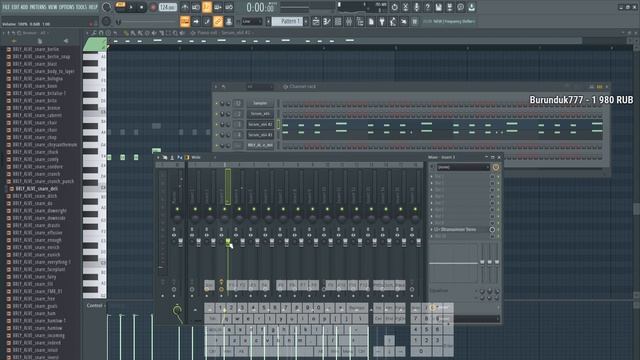Open the Playlist view icon
Screen dimensions: 640x360
click(316, 21)
